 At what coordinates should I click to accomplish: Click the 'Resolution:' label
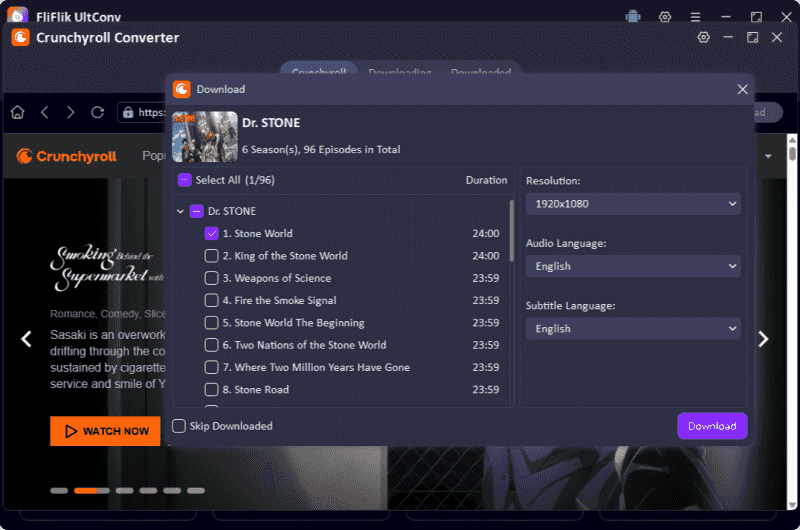[553, 181]
